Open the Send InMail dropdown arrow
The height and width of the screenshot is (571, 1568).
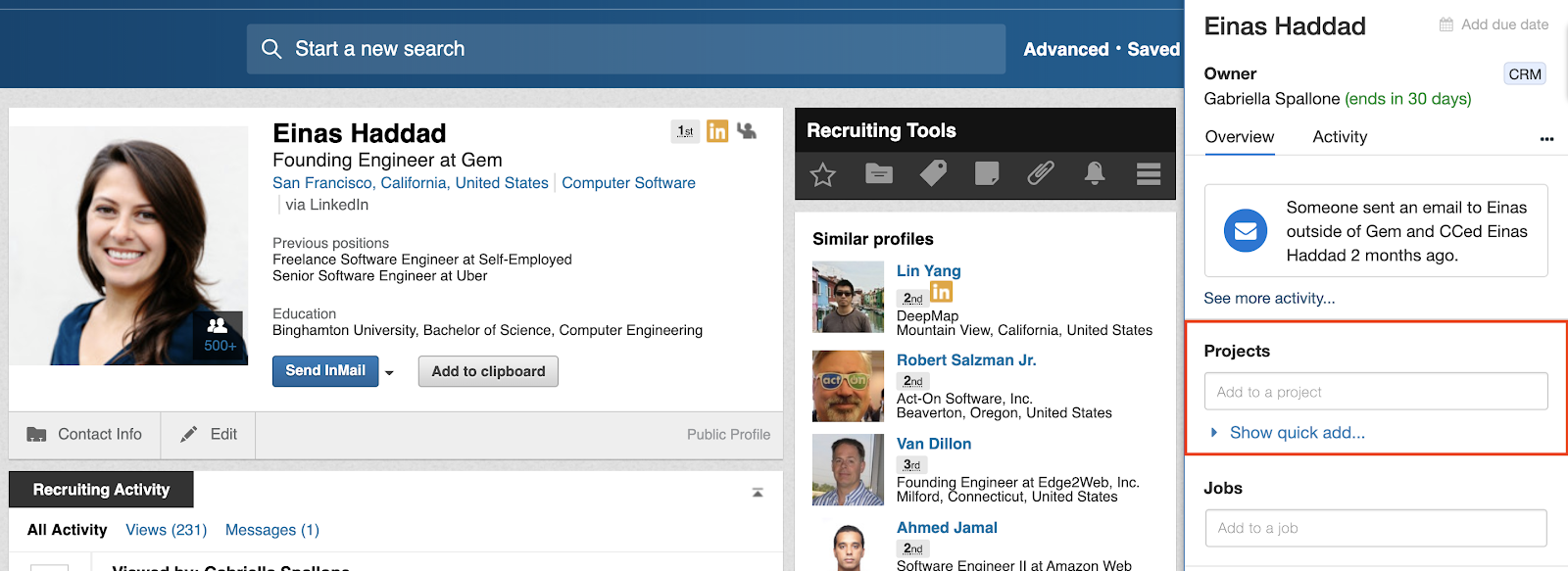389,372
